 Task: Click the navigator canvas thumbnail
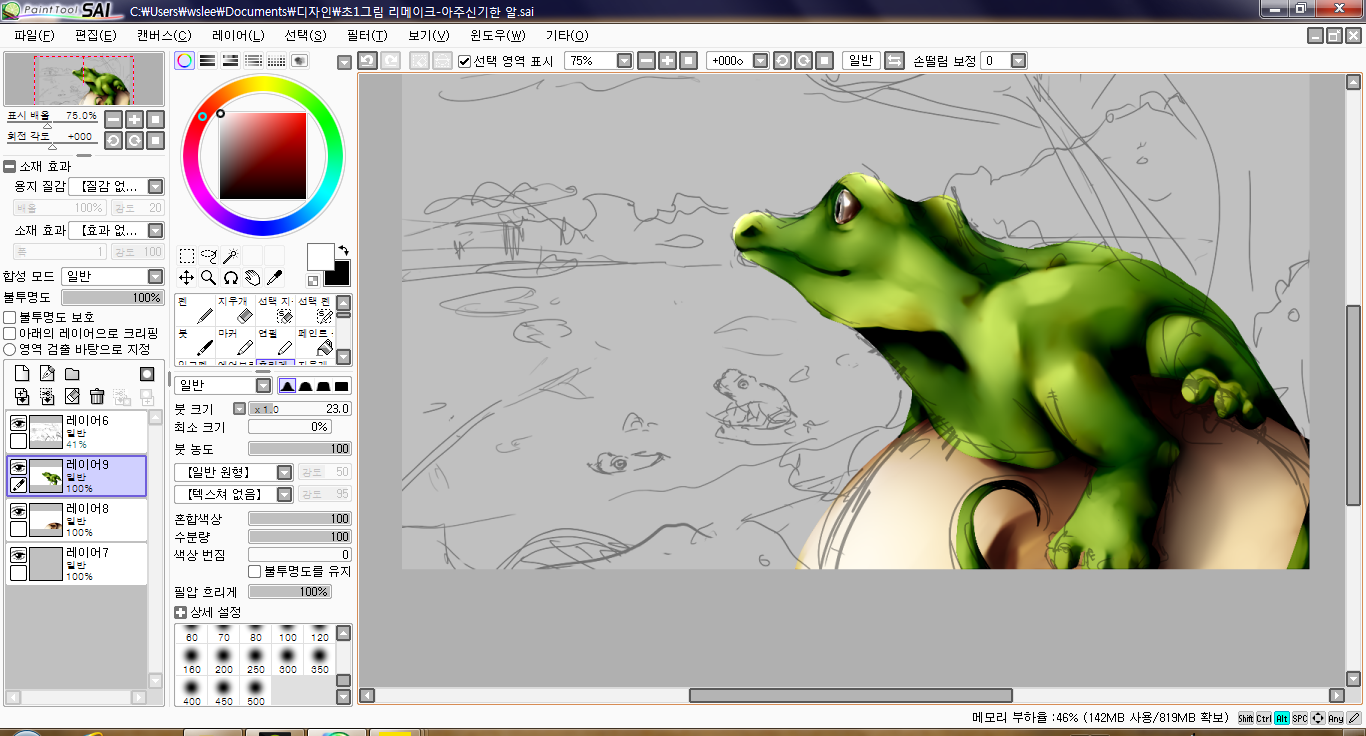pyautogui.click(x=84, y=79)
